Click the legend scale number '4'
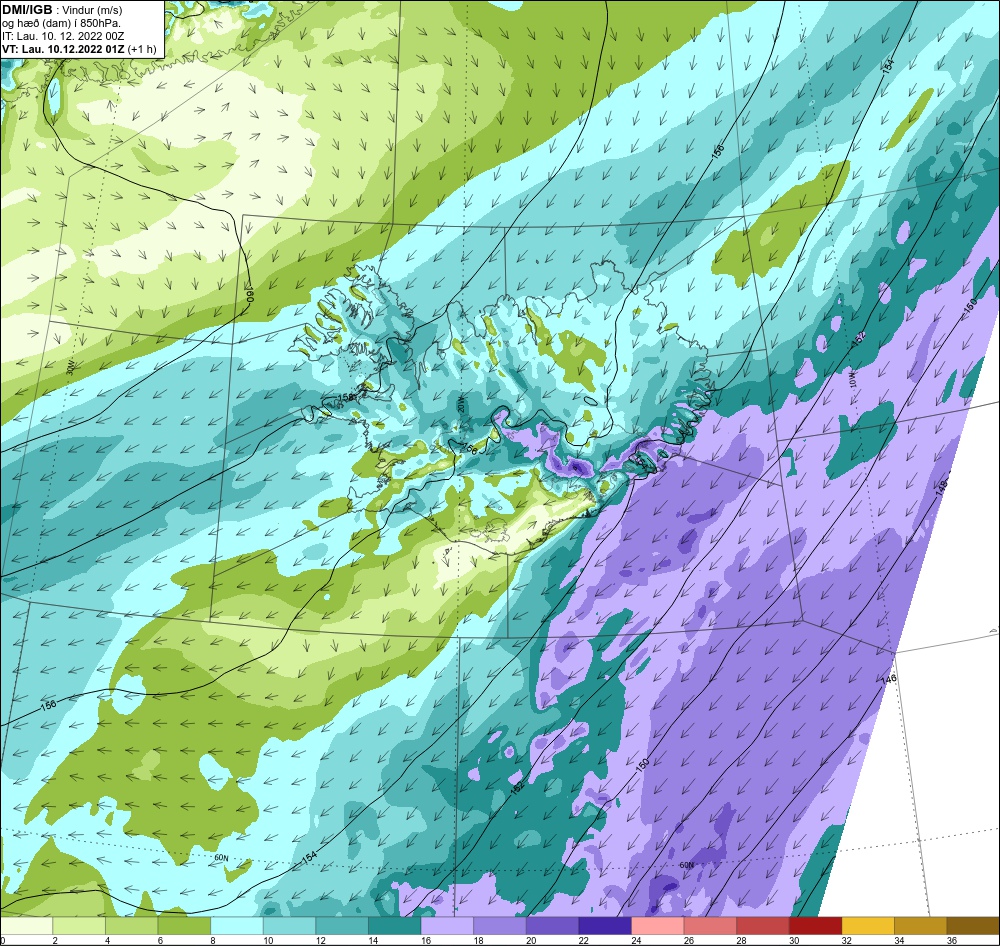This screenshot has height=946, width=1000. coord(107,940)
